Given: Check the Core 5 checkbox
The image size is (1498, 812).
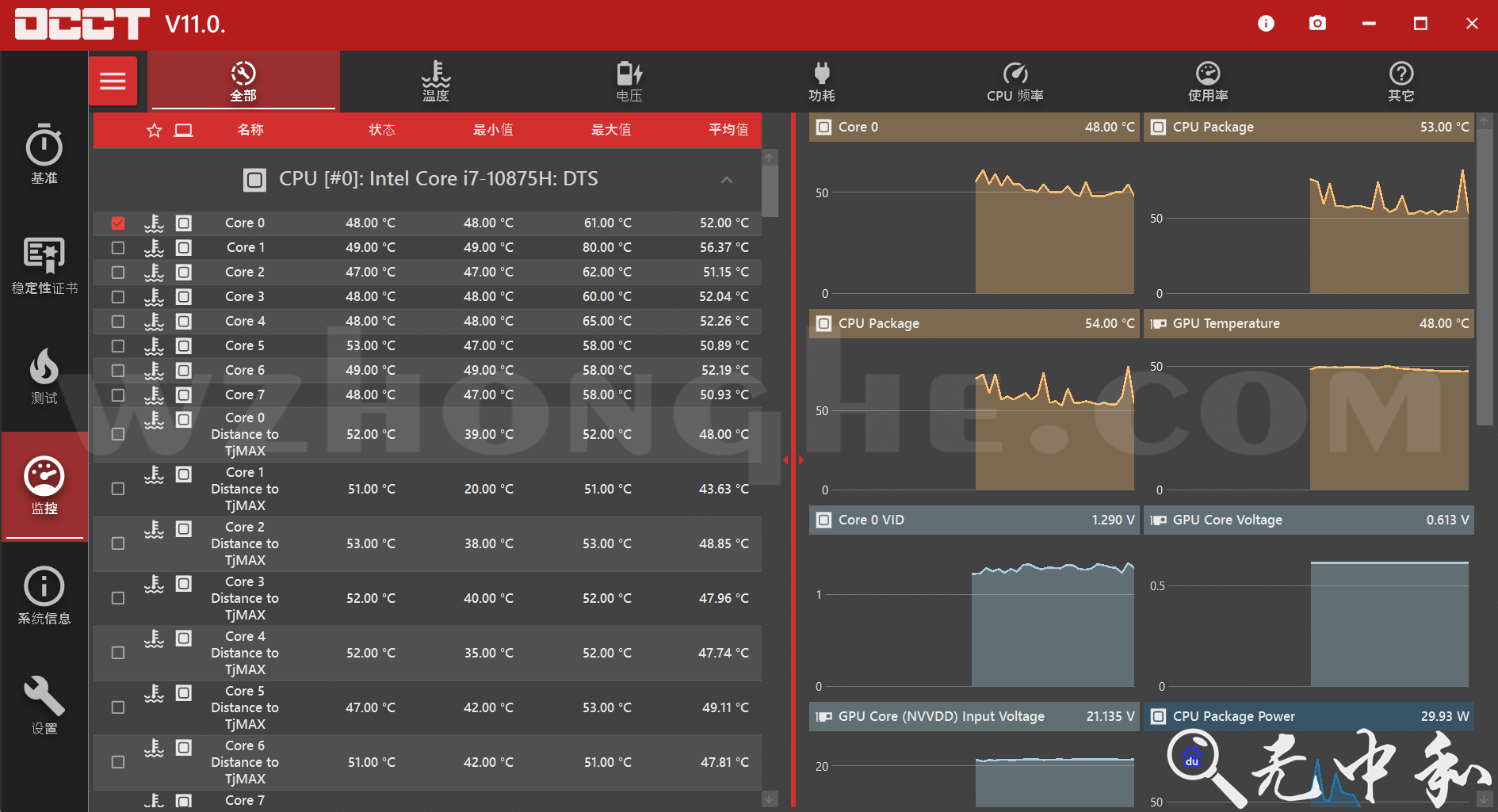Looking at the screenshot, I should [x=118, y=346].
